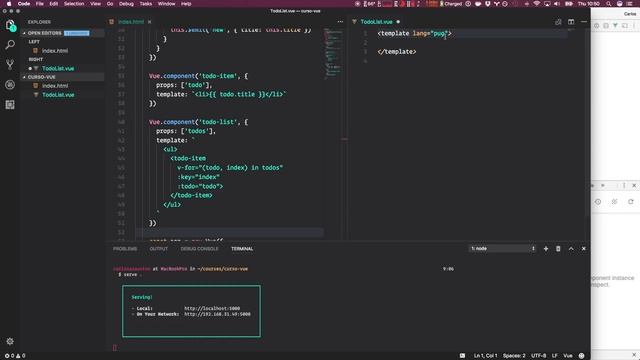Activate the TodoList.vue editor tab

pos(376,22)
